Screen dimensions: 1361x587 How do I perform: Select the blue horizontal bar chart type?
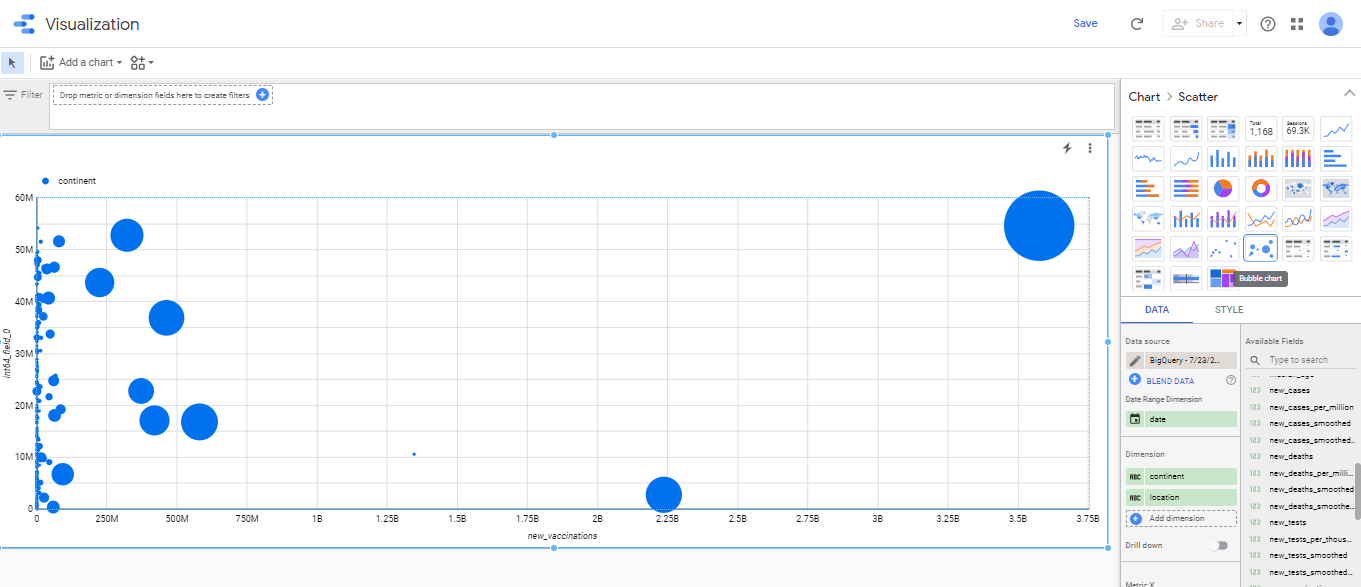[1336, 158]
